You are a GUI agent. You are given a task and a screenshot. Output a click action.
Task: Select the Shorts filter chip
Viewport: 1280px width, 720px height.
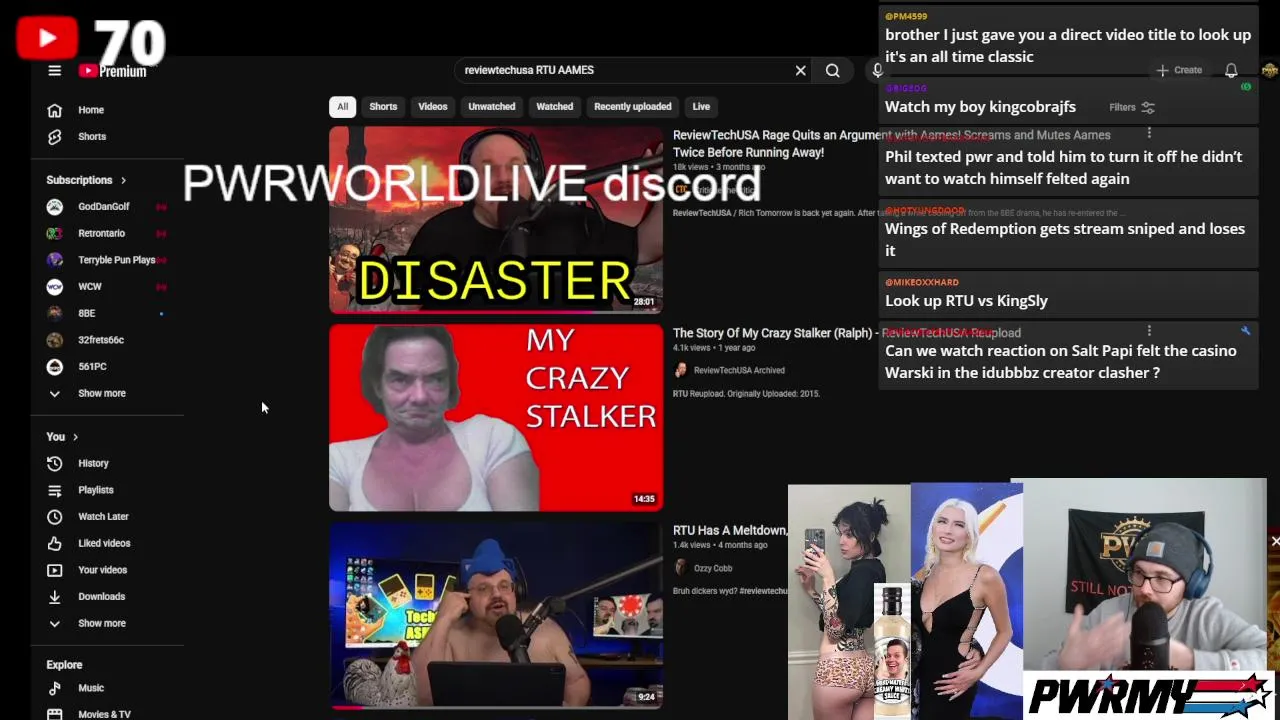click(383, 107)
